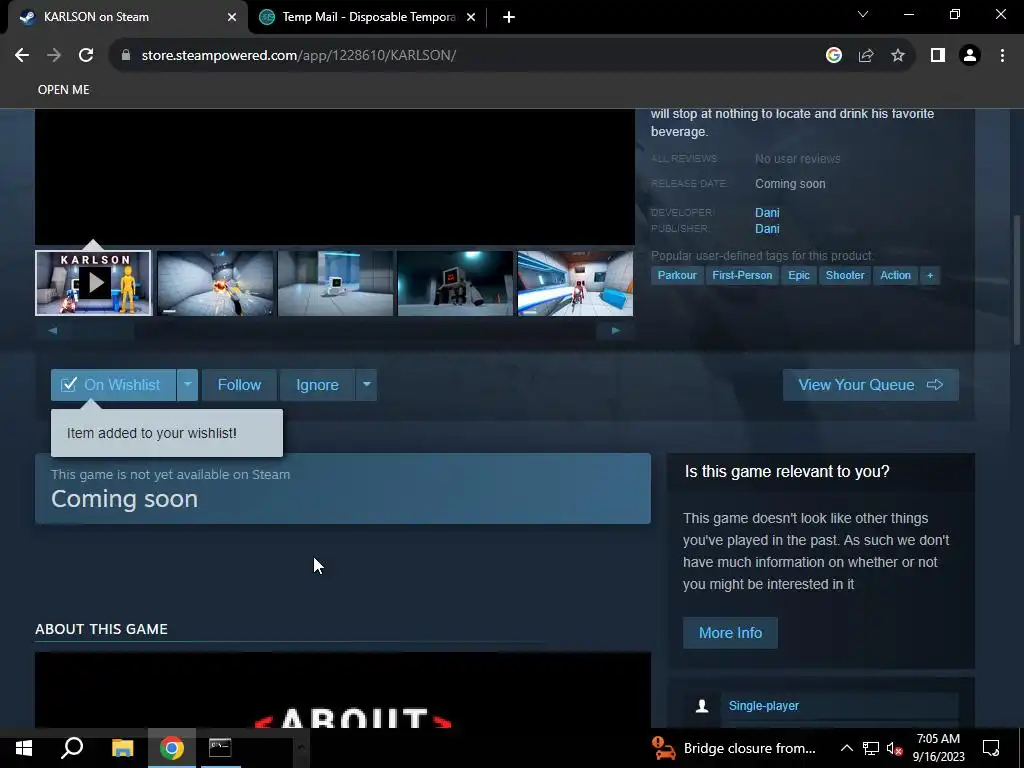This screenshot has height=768, width=1024.
Task: Click the Chrome taskbar icon
Action: (x=172, y=748)
